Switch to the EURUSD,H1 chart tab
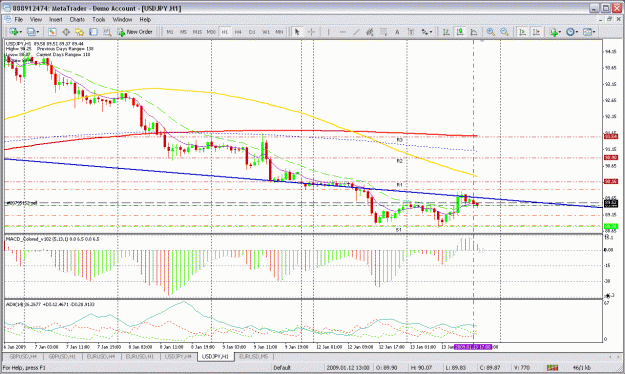The height and width of the screenshot is (374, 625). click(140, 356)
